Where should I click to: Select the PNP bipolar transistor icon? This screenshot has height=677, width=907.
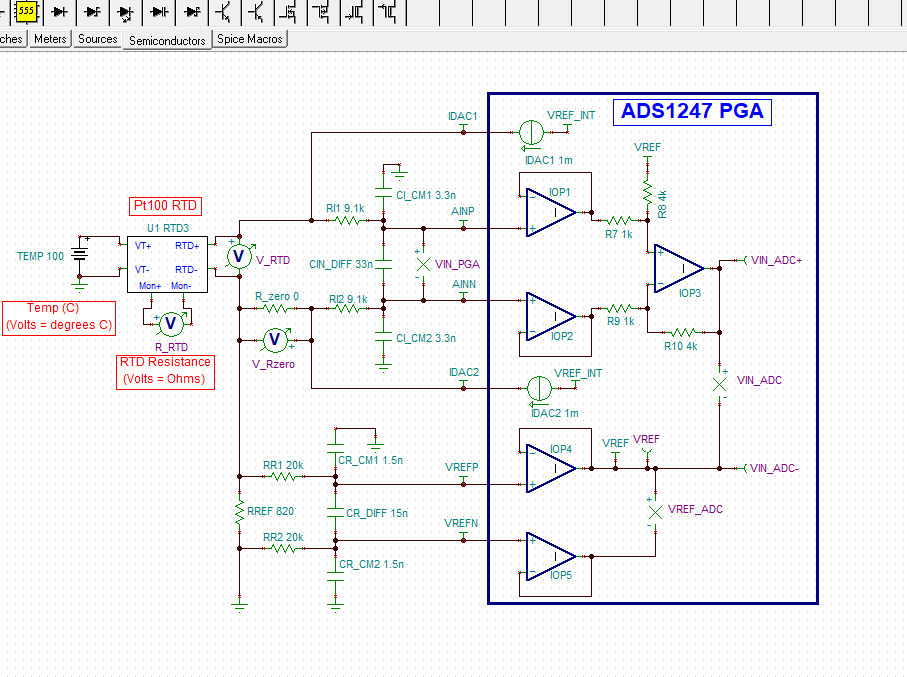(258, 12)
